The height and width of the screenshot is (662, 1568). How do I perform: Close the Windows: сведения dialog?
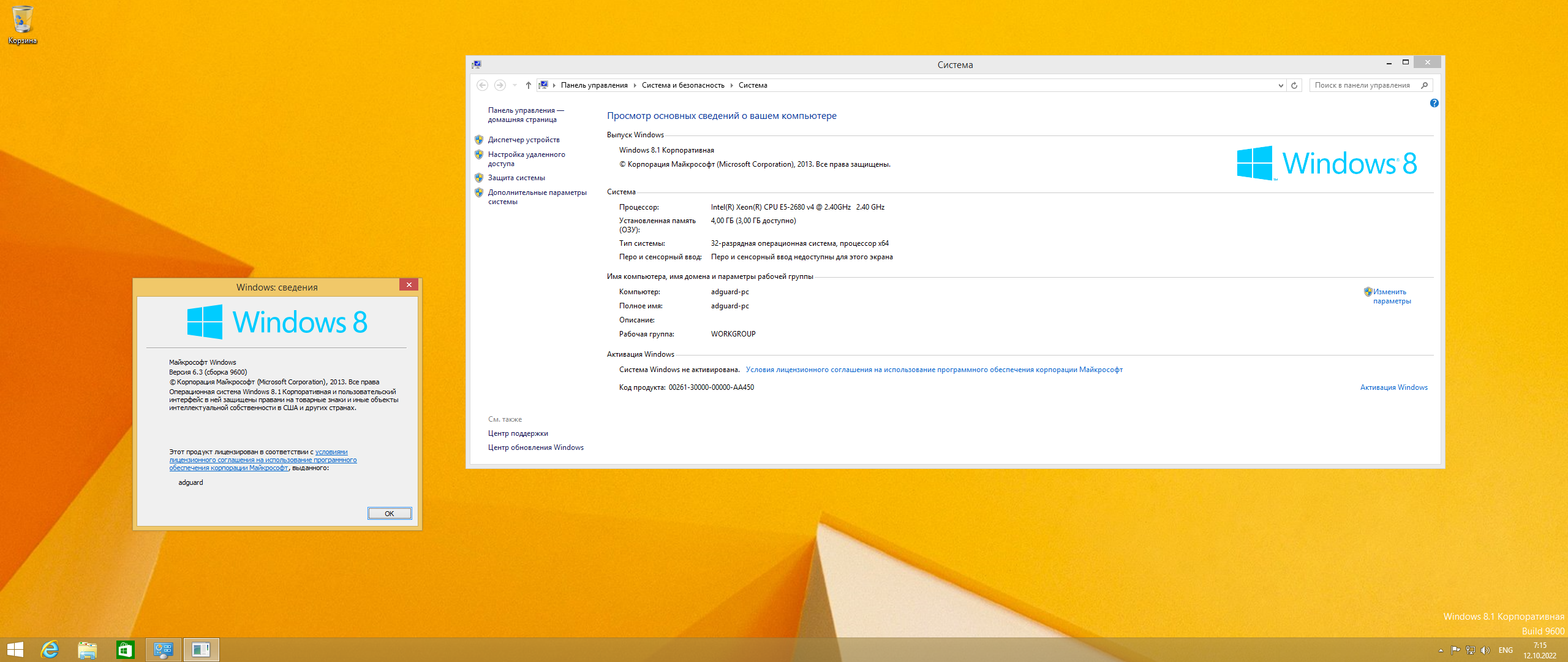click(x=409, y=284)
